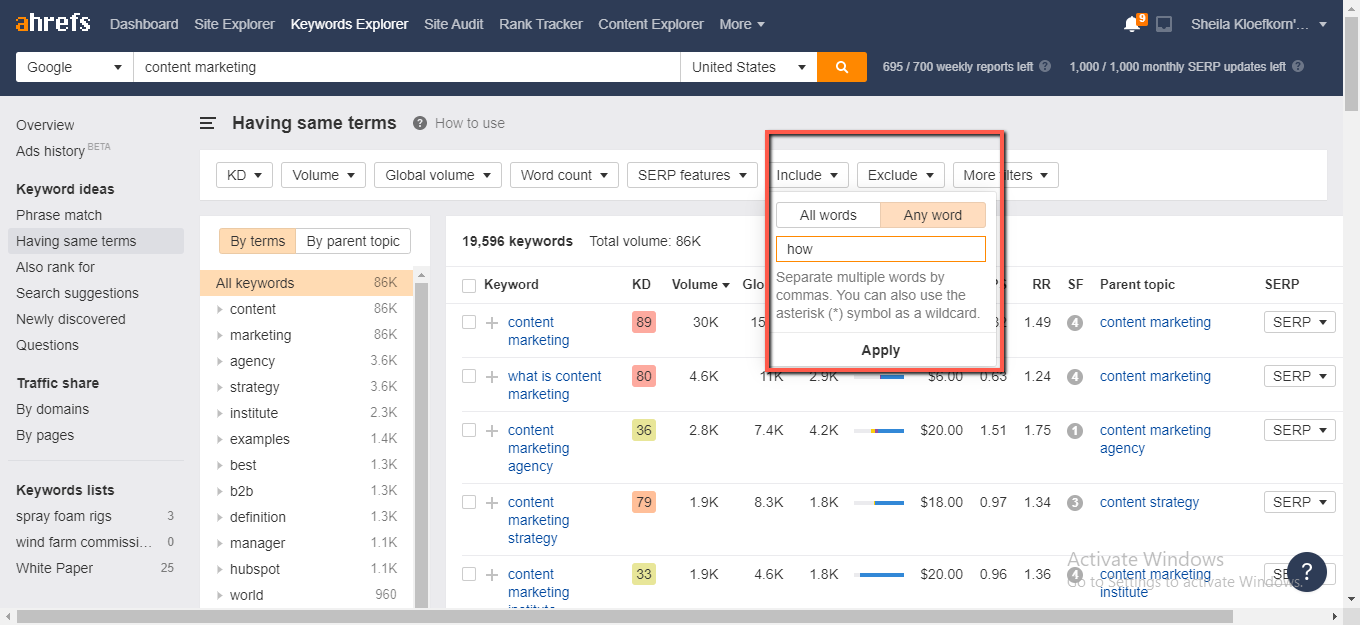Viewport: 1360px width, 625px height.
Task: Open the Volume filter dropdown
Action: [323, 175]
